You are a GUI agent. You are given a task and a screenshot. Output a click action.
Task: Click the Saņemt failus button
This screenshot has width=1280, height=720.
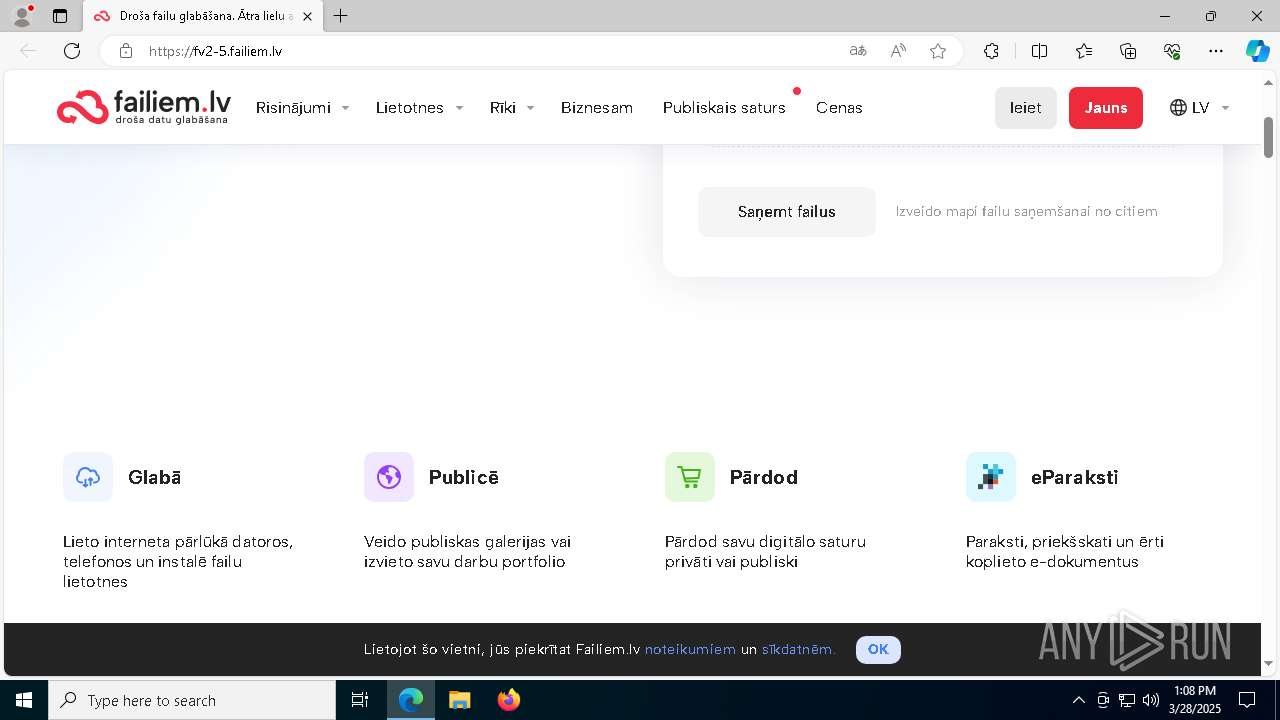point(787,212)
